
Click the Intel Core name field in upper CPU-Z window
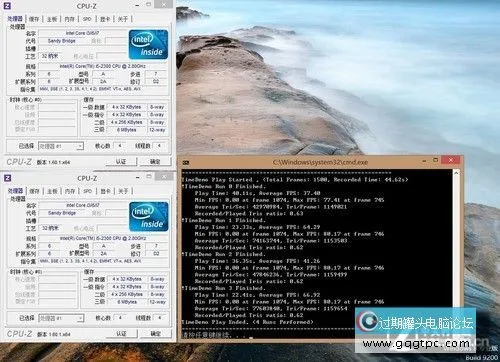pyautogui.click(x=82, y=33)
